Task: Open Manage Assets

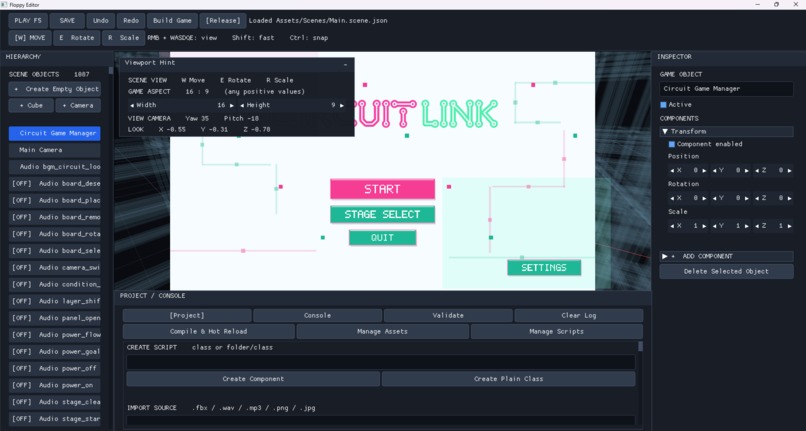Action: (x=382, y=332)
